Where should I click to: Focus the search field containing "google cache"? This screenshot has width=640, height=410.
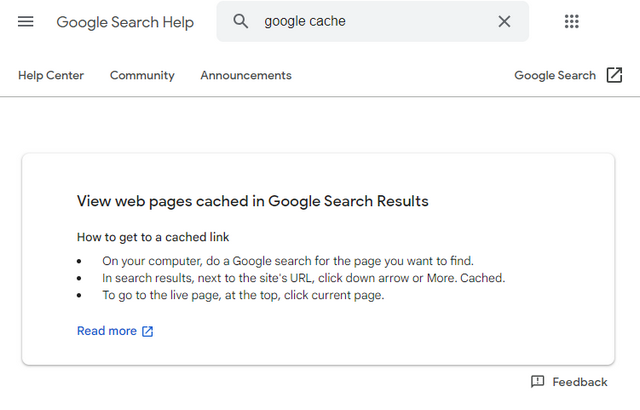pyautogui.click(x=370, y=22)
